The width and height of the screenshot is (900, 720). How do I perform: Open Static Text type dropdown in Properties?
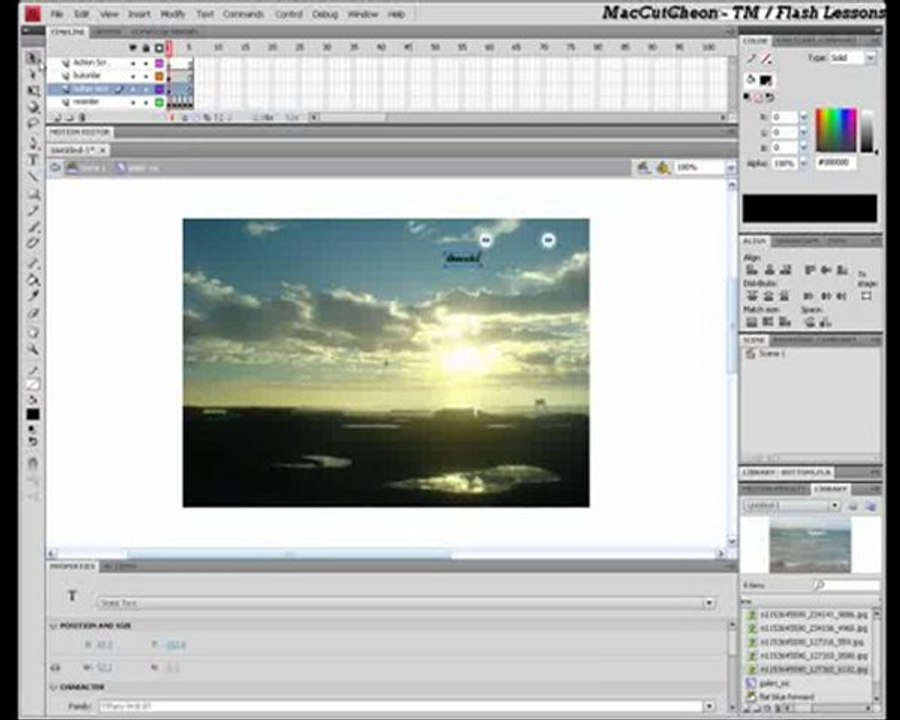coord(406,603)
